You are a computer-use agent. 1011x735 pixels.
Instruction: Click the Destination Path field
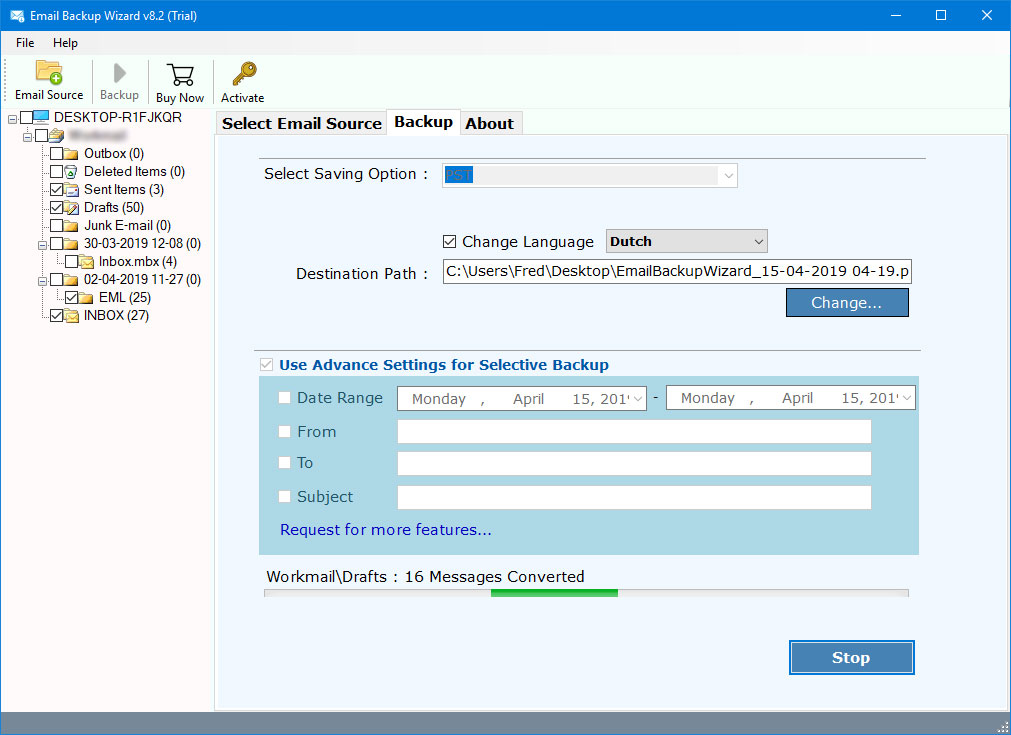677,271
